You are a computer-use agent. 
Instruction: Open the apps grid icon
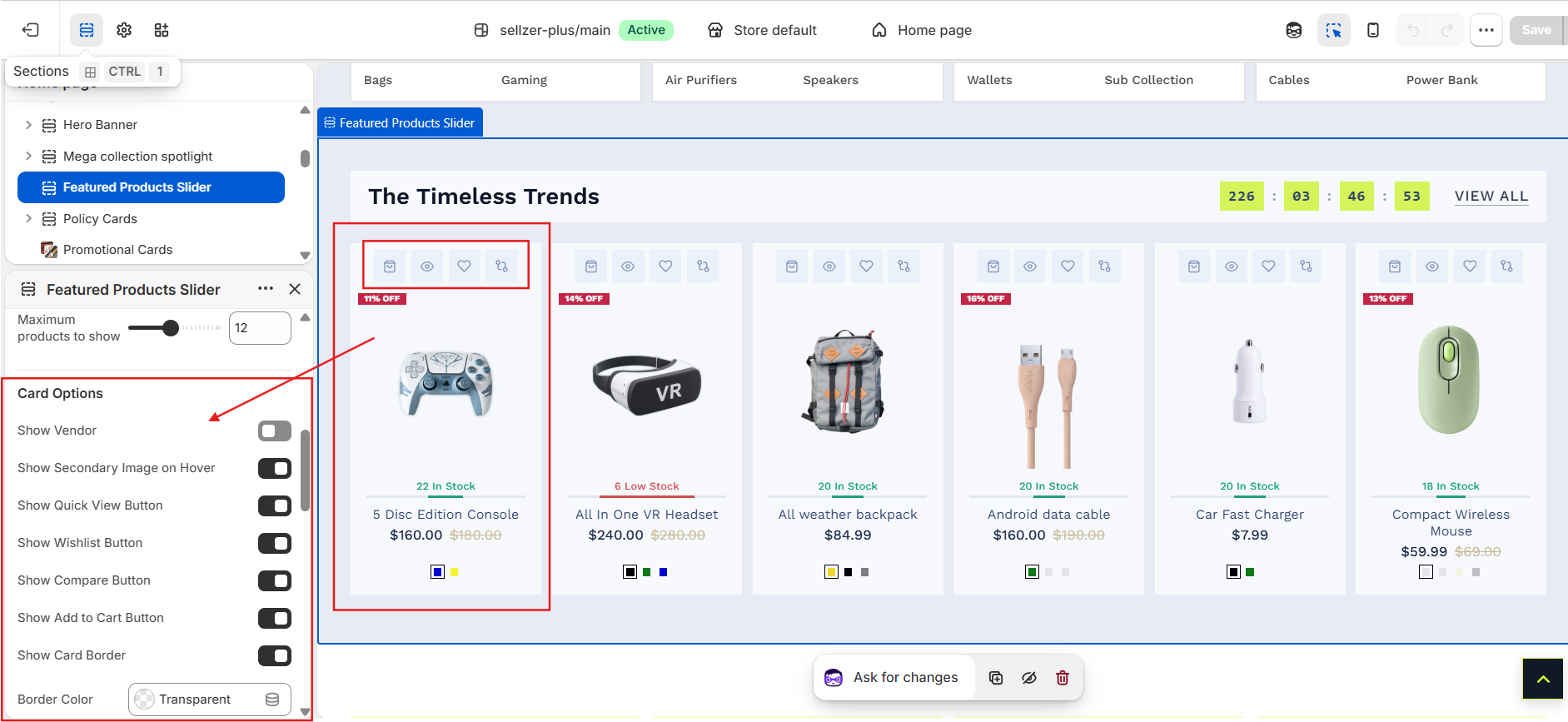pos(162,30)
